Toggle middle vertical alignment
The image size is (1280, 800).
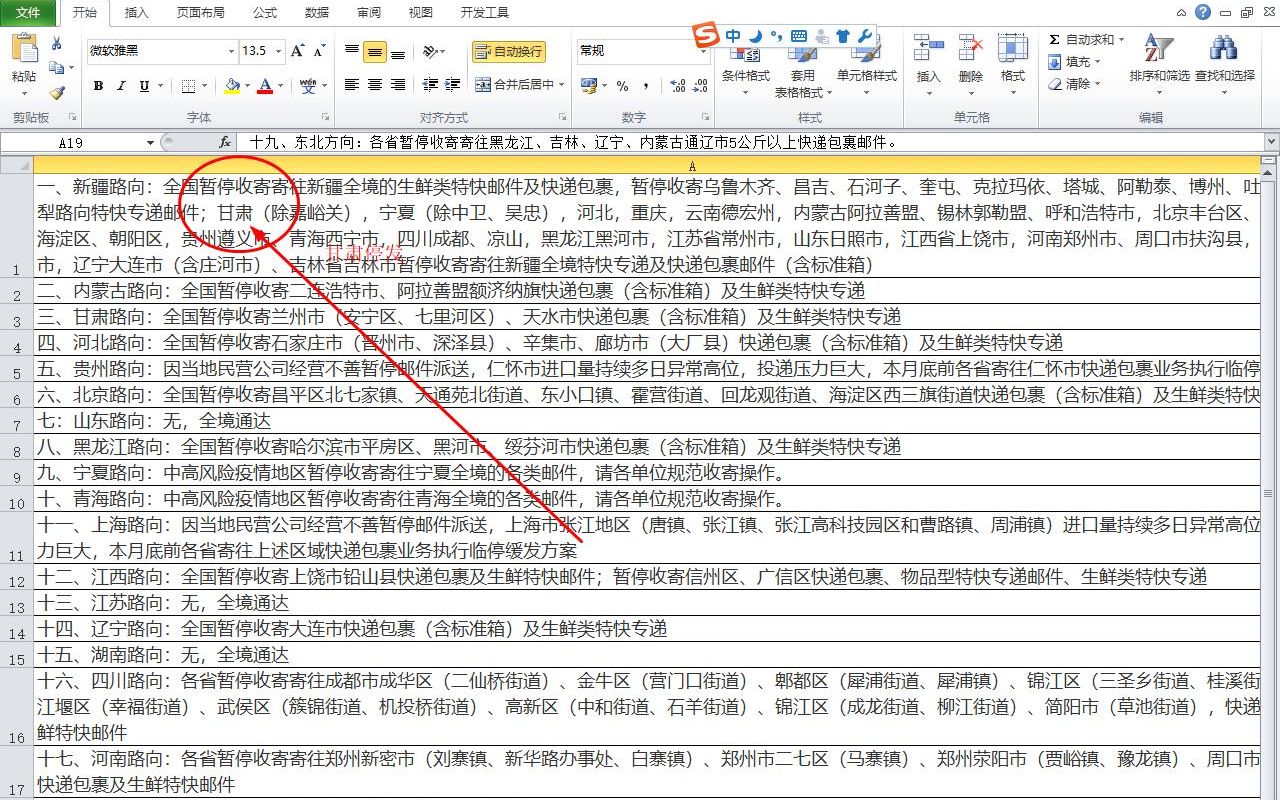(375, 51)
